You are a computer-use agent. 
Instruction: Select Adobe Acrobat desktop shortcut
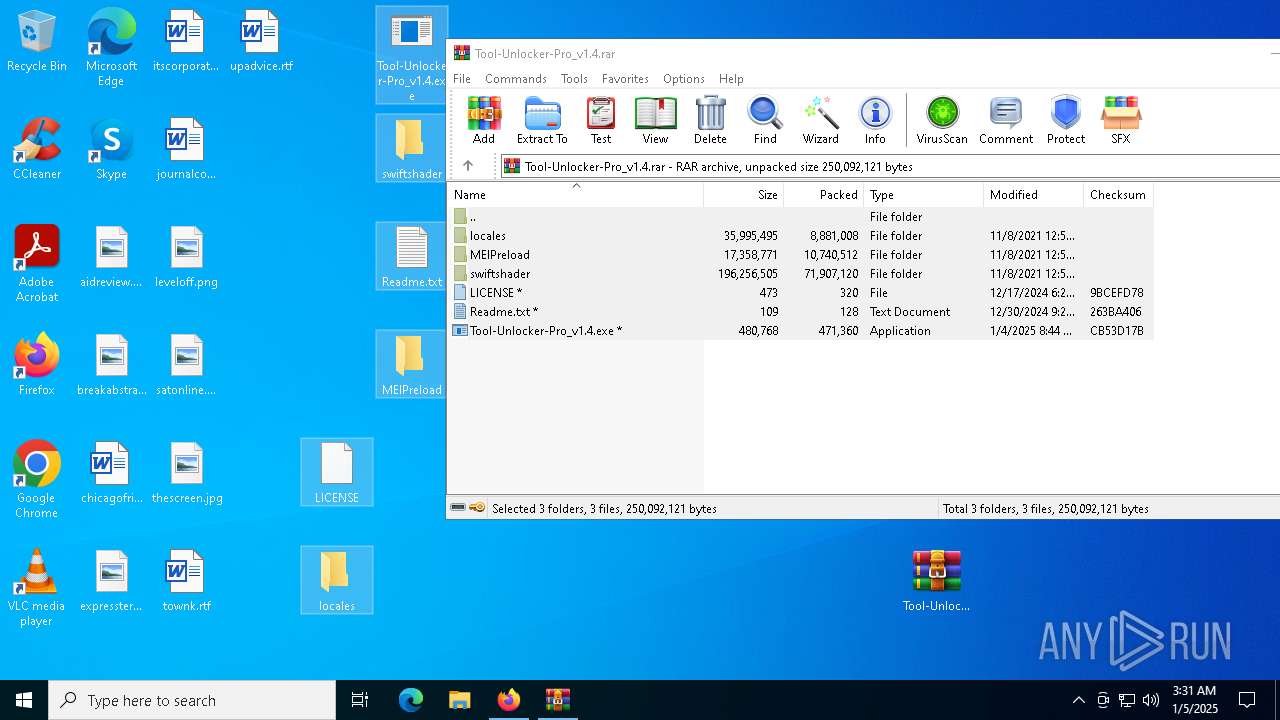(37, 264)
